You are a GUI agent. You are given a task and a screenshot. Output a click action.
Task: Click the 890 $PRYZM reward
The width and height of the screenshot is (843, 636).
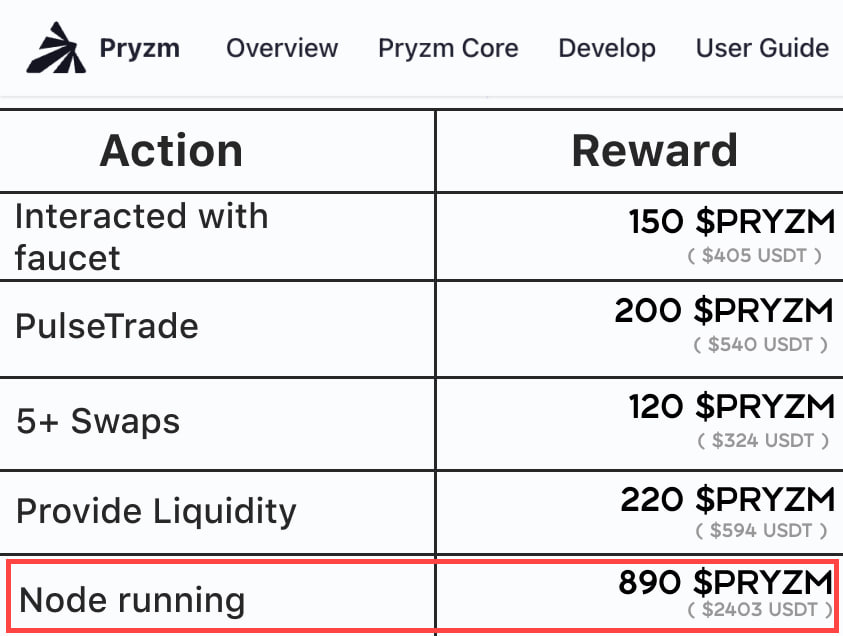(x=726, y=582)
